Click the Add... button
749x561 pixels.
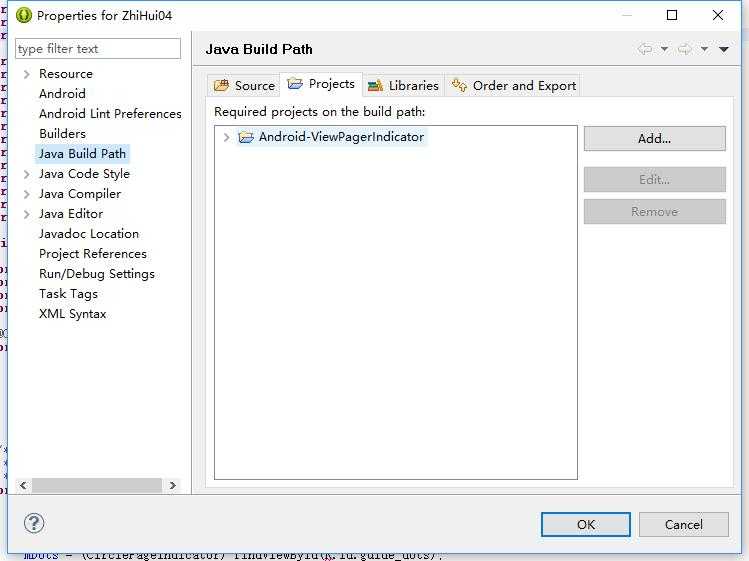[x=654, y=139]
